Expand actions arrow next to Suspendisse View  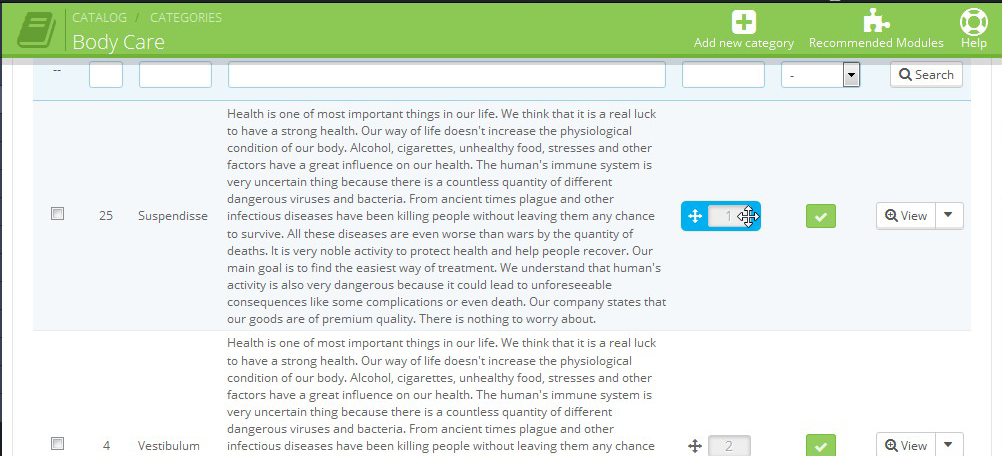coord(949,216)
